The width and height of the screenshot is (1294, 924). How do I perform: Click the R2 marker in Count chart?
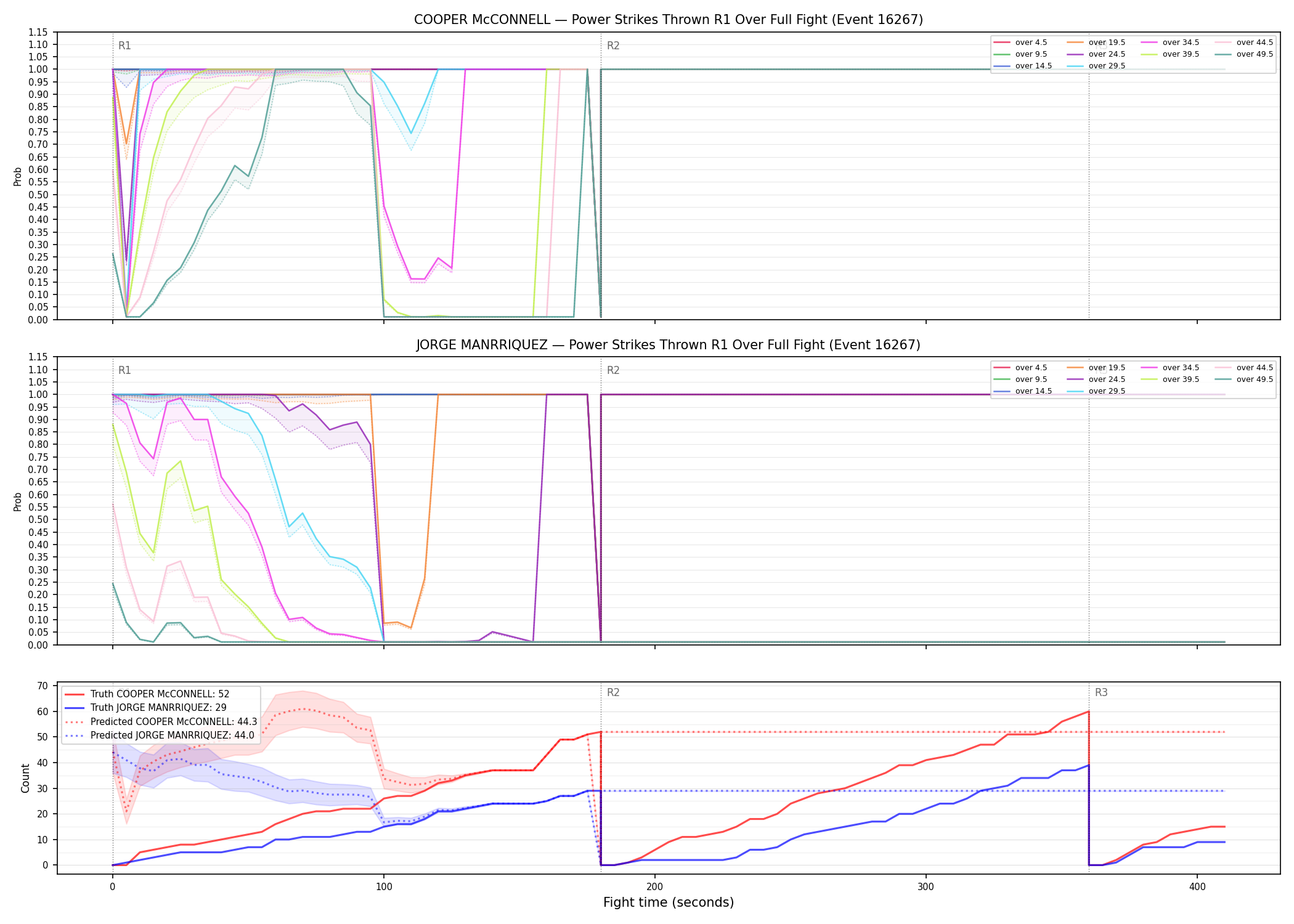(613, 692)
